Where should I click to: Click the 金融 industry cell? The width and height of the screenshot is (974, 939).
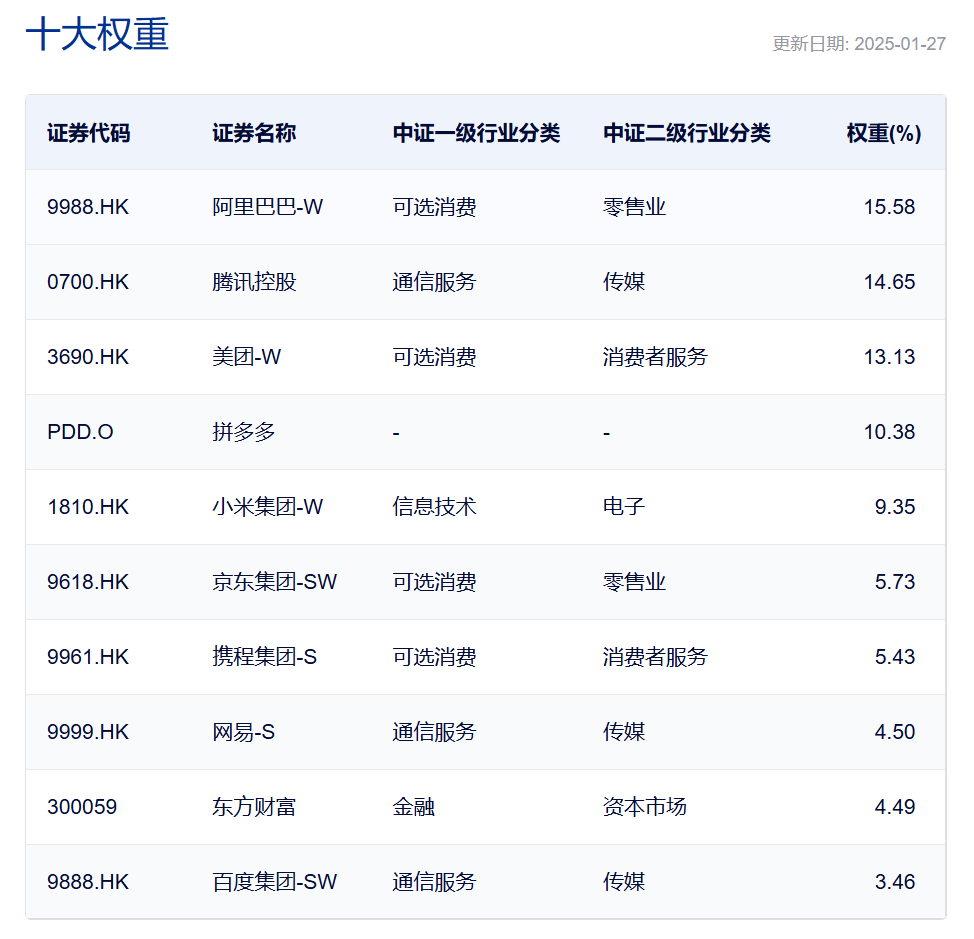(x=414, y=807)
